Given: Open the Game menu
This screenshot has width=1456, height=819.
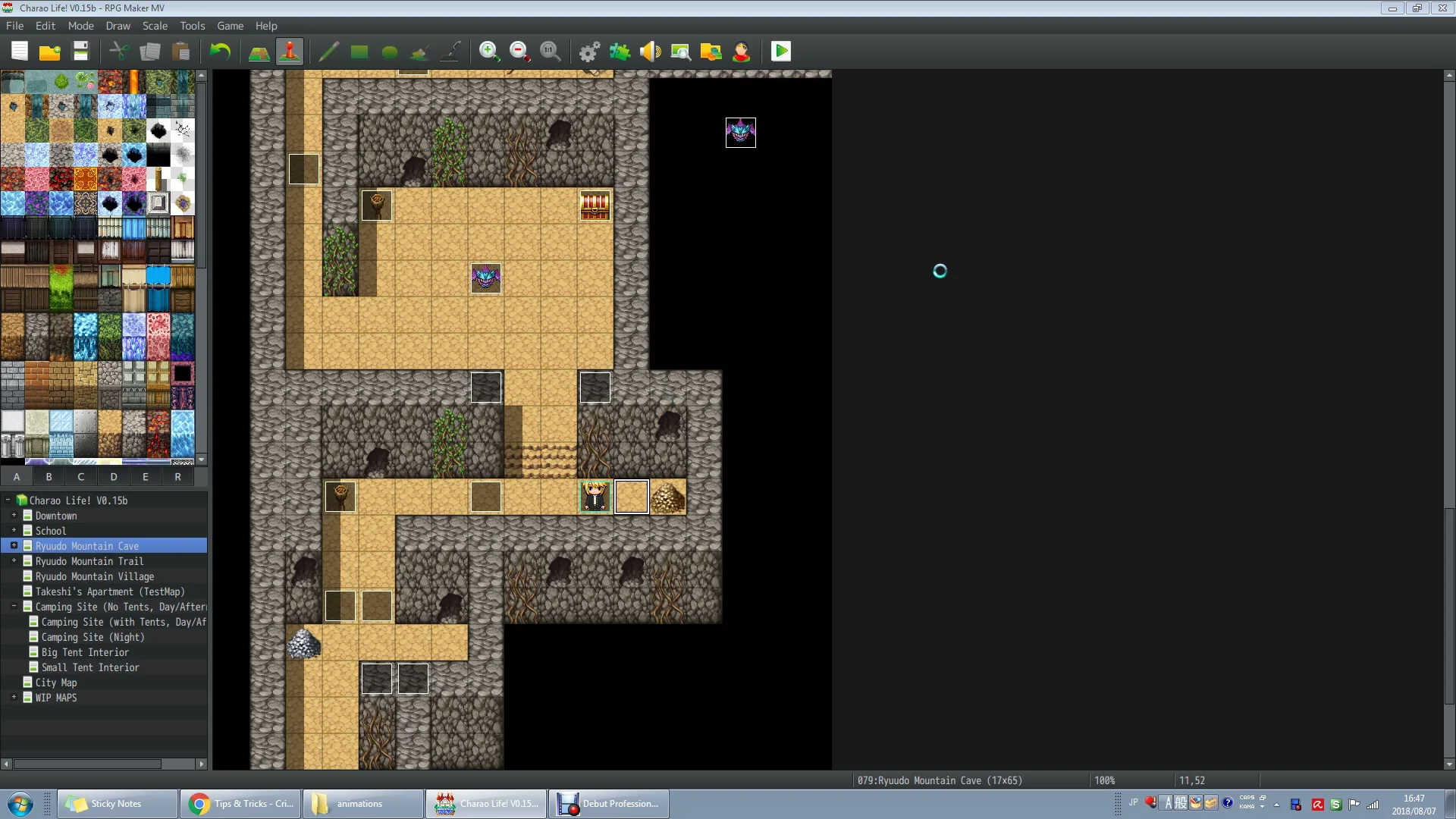Looking at the screenshot, I should click(x=230, y=26).
